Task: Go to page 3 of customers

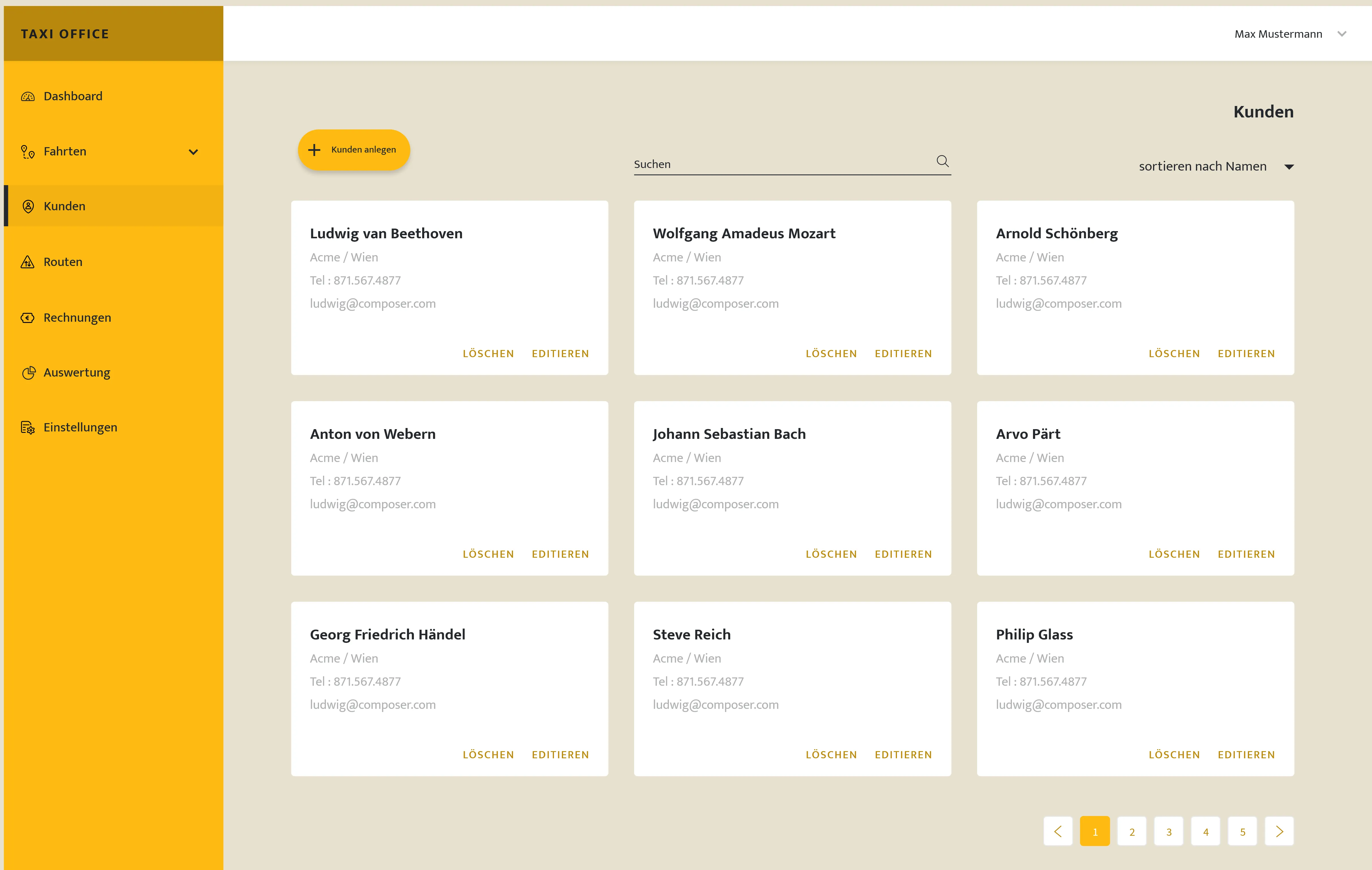Action: coord(1168,832)
